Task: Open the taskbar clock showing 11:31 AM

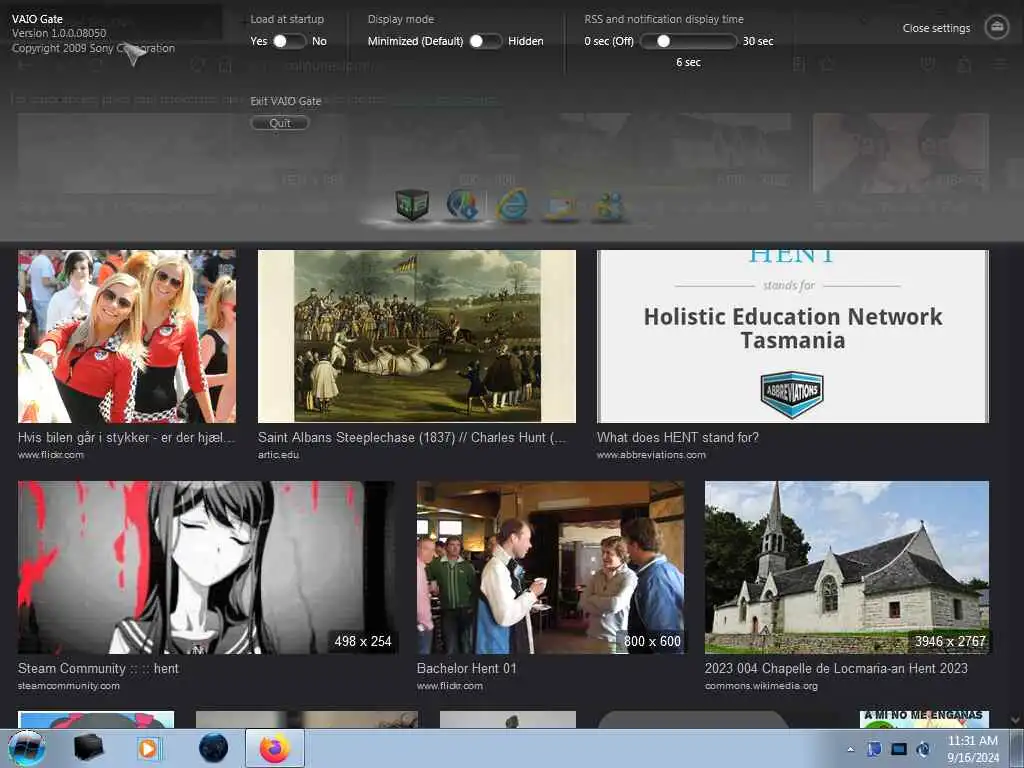Action: click(972, 749)
